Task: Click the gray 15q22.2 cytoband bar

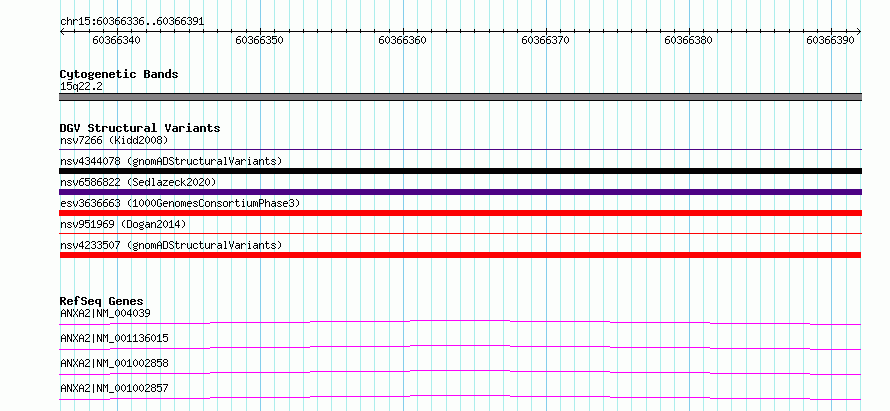Action: point(460,97)
